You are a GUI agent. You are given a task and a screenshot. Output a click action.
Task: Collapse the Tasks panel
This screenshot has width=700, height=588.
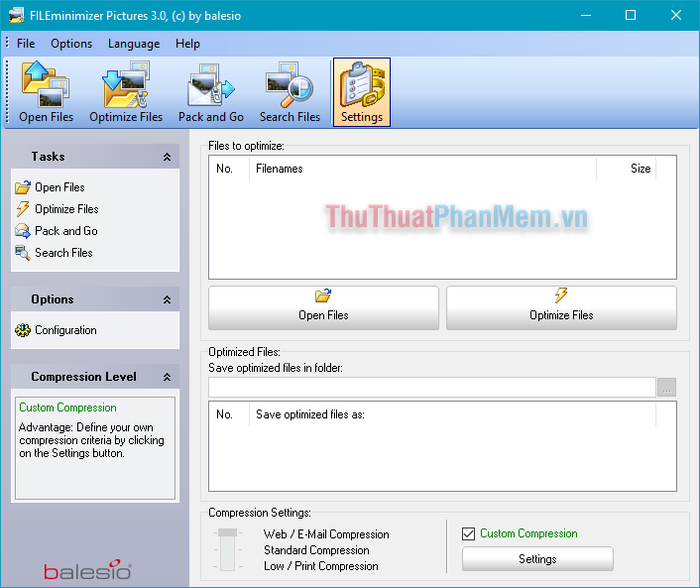coord(167,157)
